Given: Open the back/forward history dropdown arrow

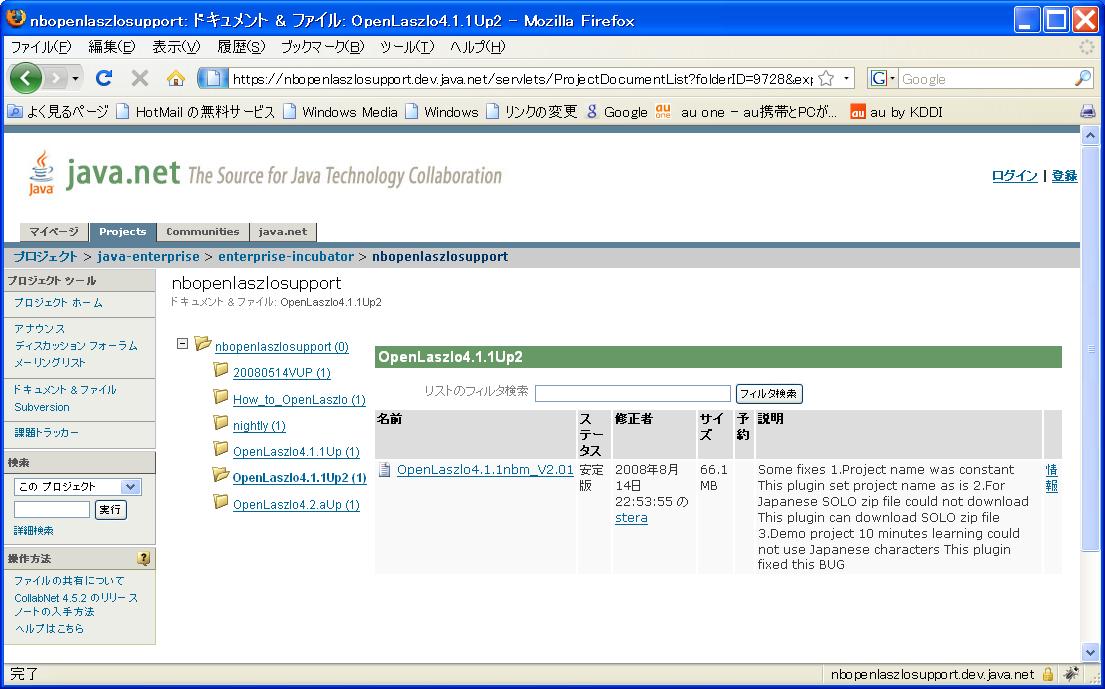Looking at the screenshot, I should pos(75,78).
